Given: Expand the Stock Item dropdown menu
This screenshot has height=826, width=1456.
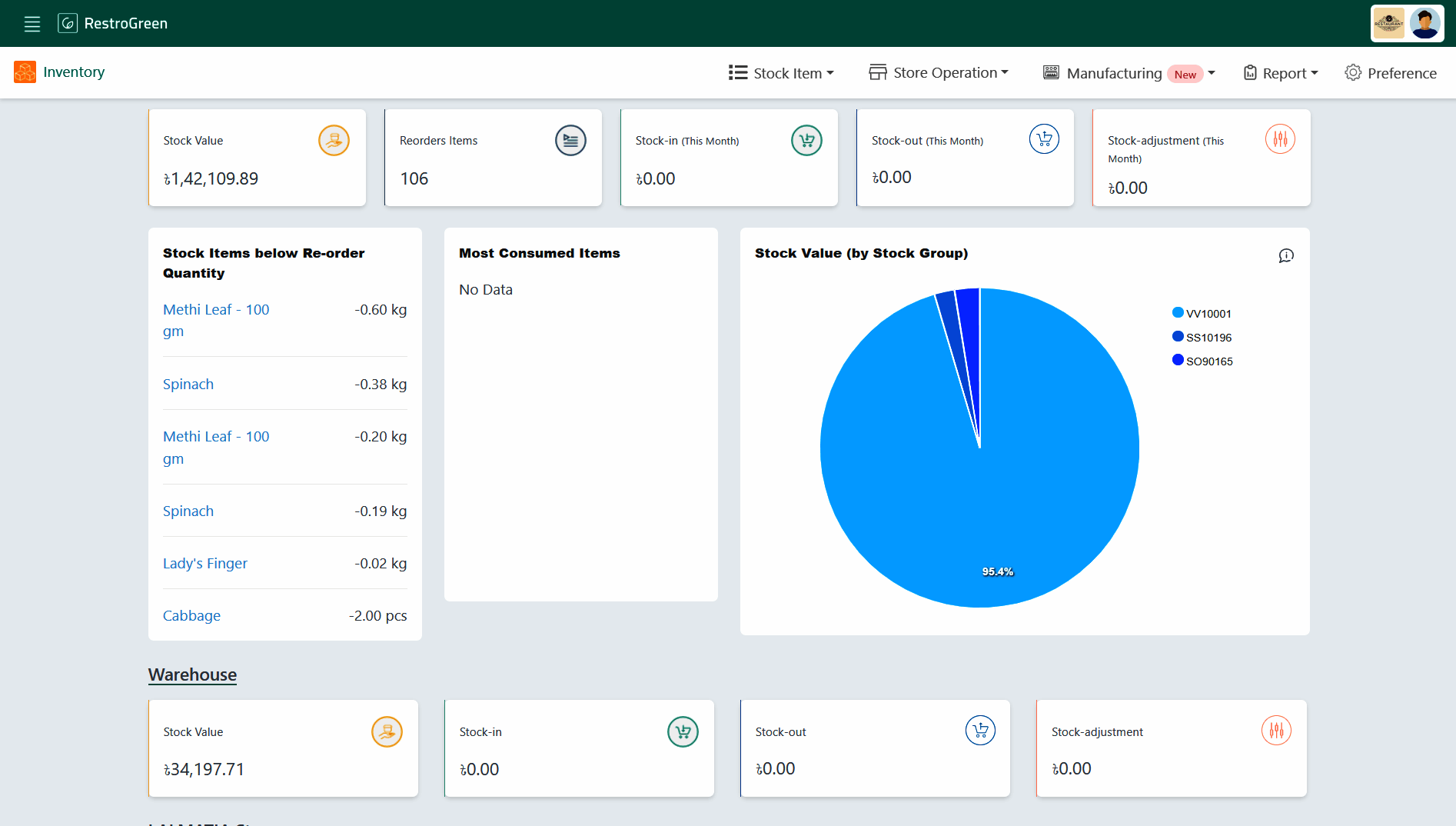Looking at the screenshot, I should [x=781, y=73].
